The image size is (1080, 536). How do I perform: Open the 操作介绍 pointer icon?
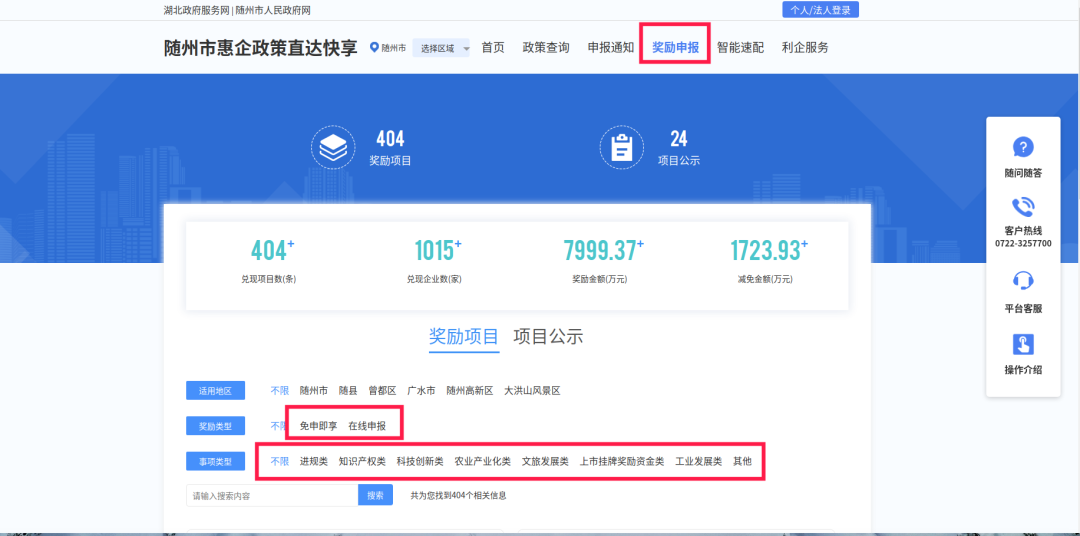pyautogui.click(x=1023, y=344)
